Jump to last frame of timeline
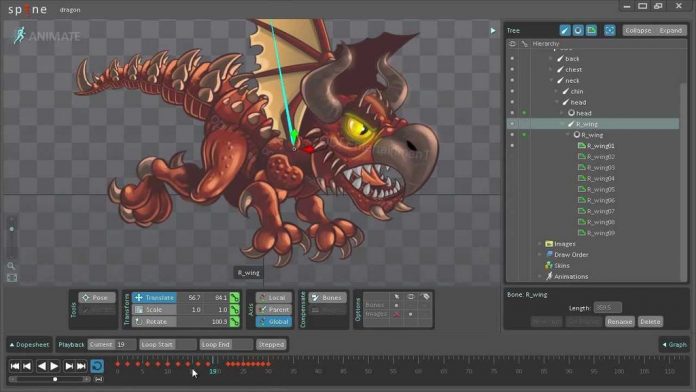Image resolution: width=696 pixels, height=392 pixels. (81, 366)
